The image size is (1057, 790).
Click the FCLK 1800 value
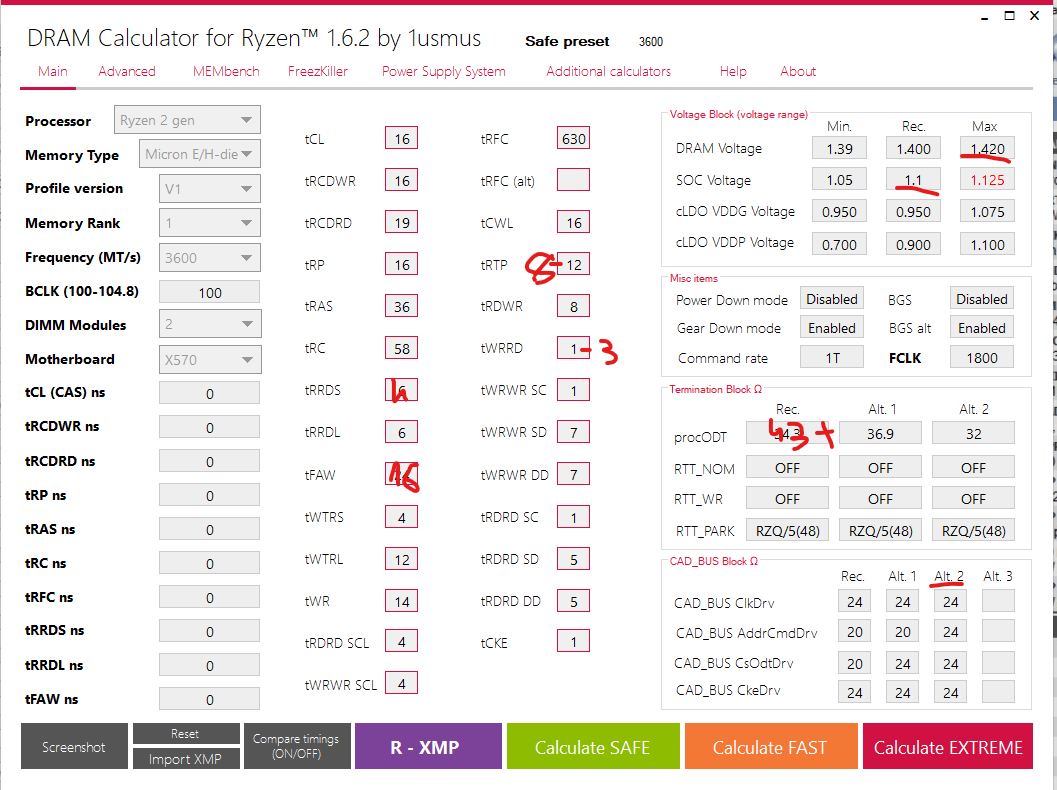pos(982,357)
